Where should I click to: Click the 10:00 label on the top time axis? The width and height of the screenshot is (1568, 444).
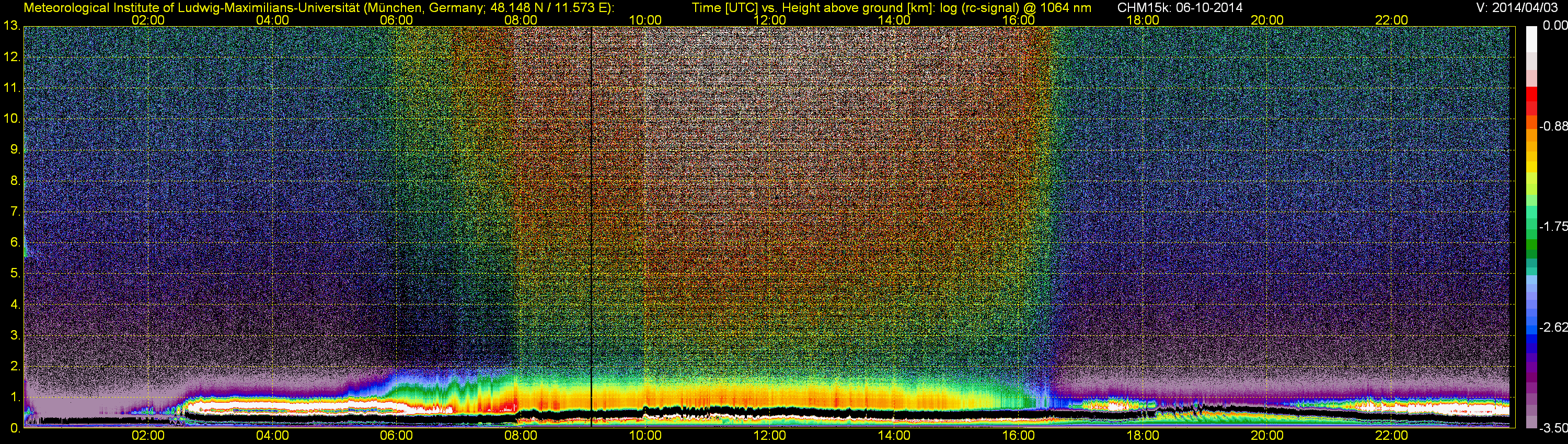(645, 20)
